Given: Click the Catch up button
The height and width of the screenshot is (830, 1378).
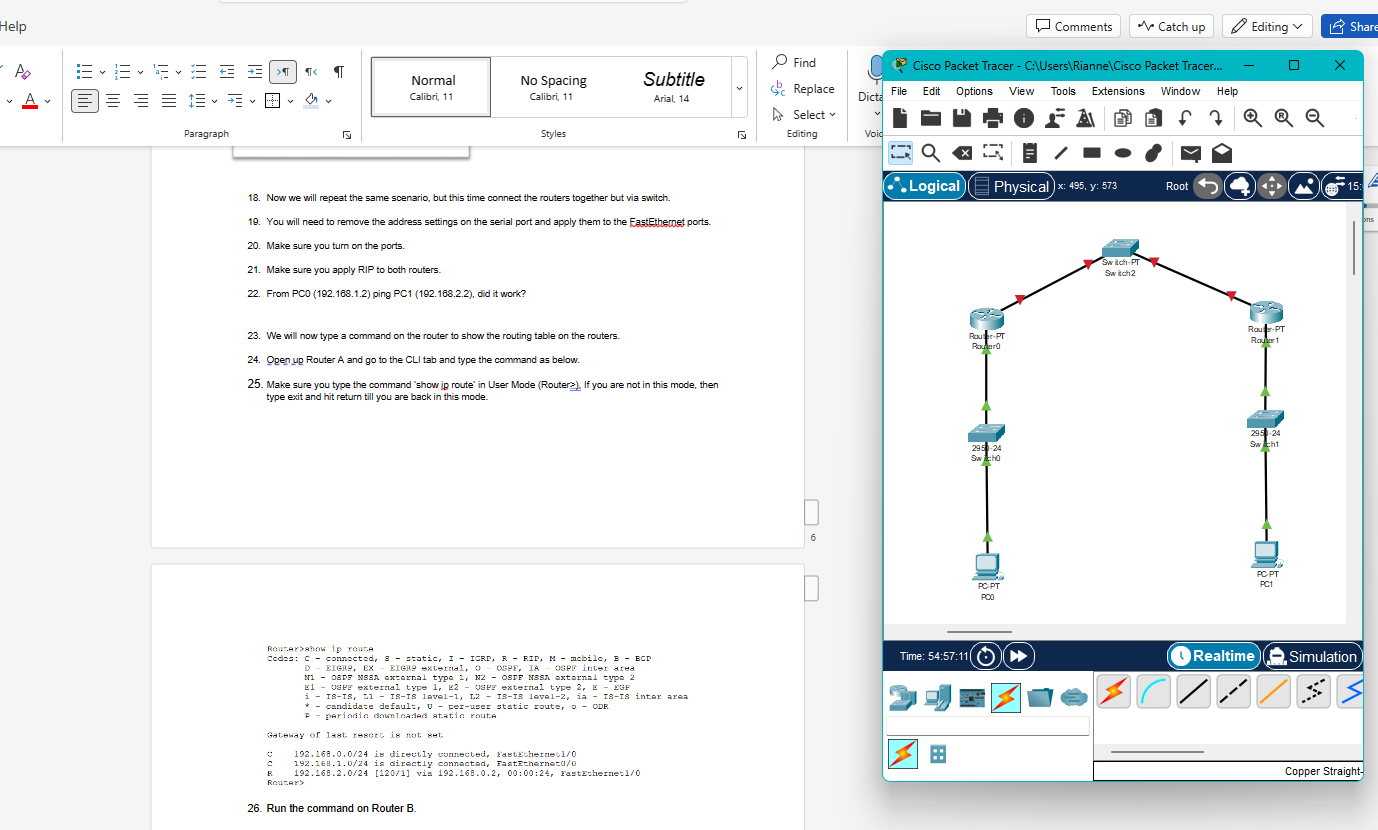Looking at the screenshot, I should (x=1172, y=26).
